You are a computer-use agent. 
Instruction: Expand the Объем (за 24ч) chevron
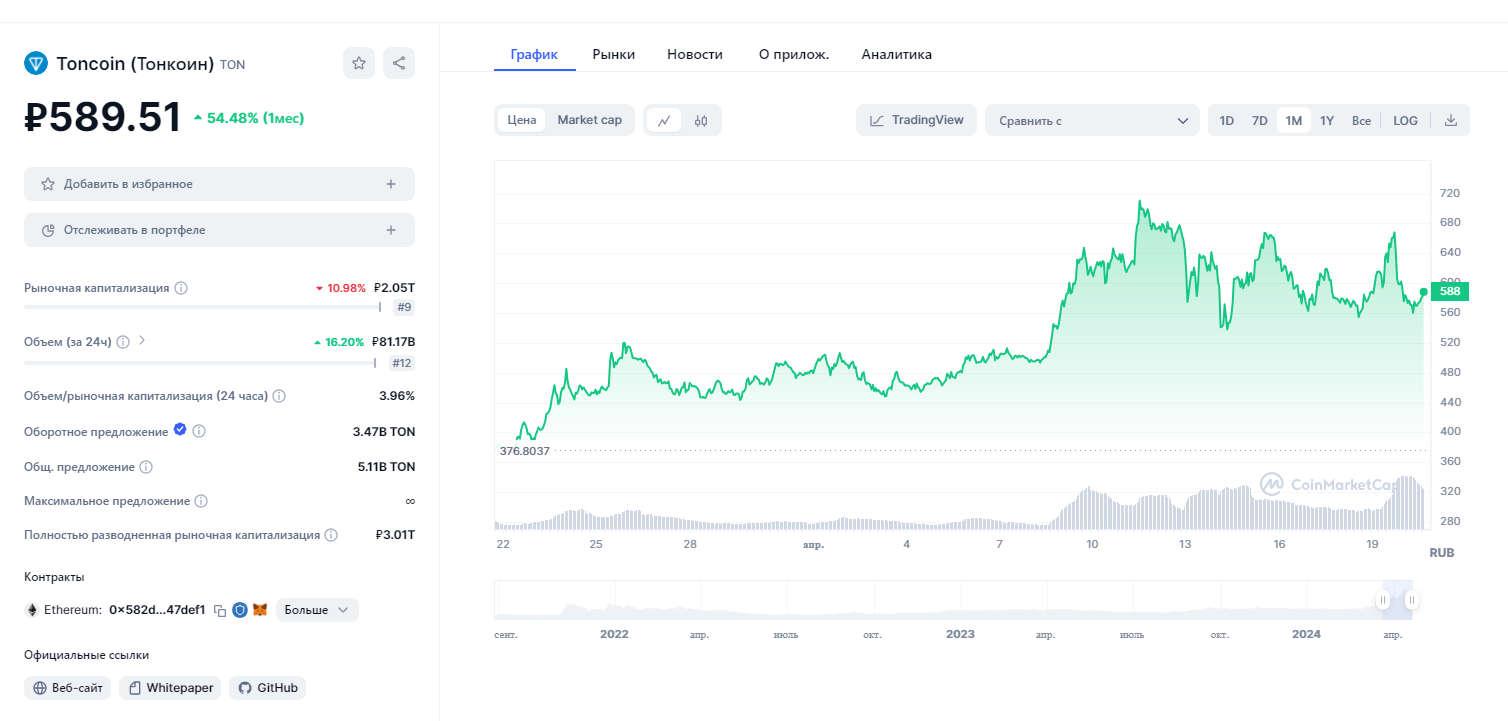coord(142,340)
